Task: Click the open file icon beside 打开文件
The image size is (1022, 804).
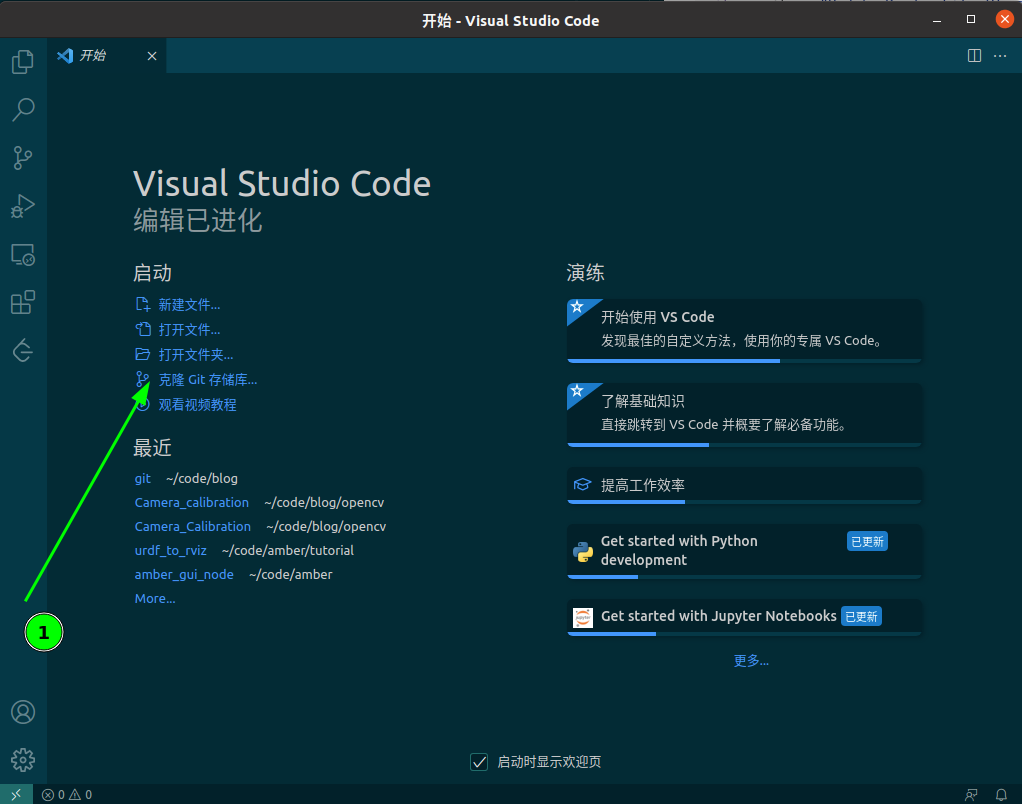Action: click(x=142, y=329)
